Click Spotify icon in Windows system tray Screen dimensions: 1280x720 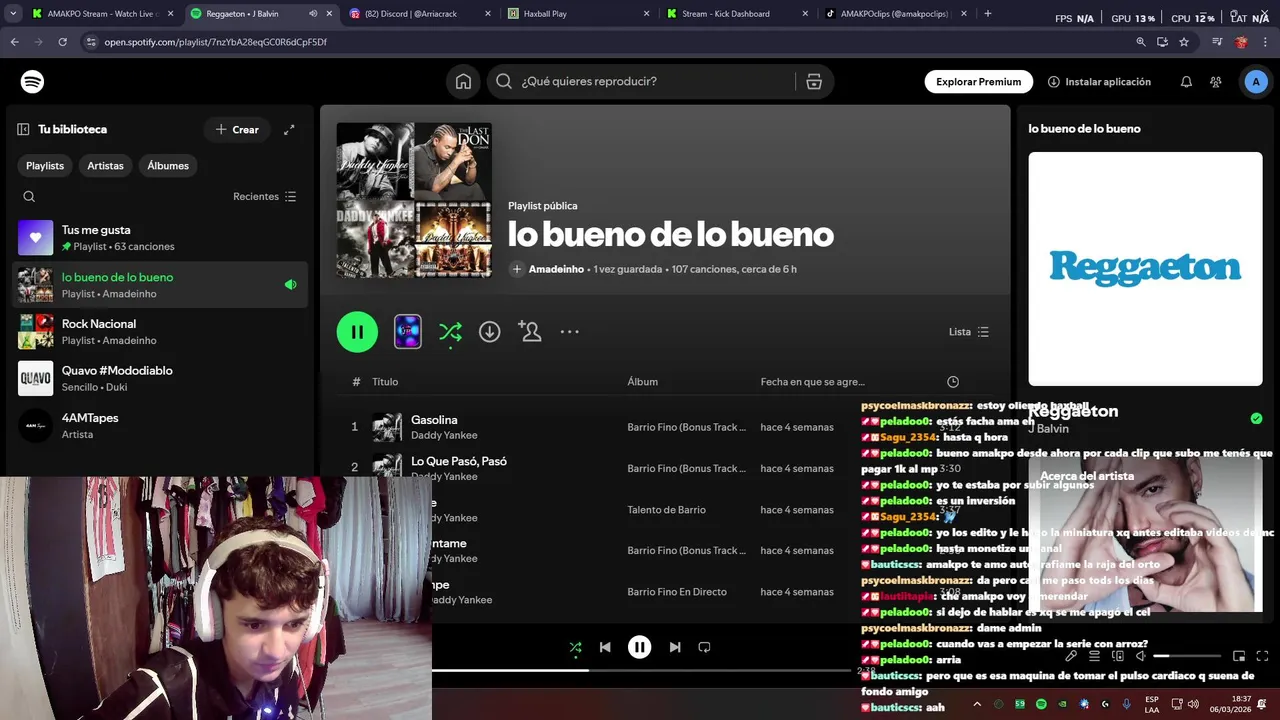click(1041, 704)
